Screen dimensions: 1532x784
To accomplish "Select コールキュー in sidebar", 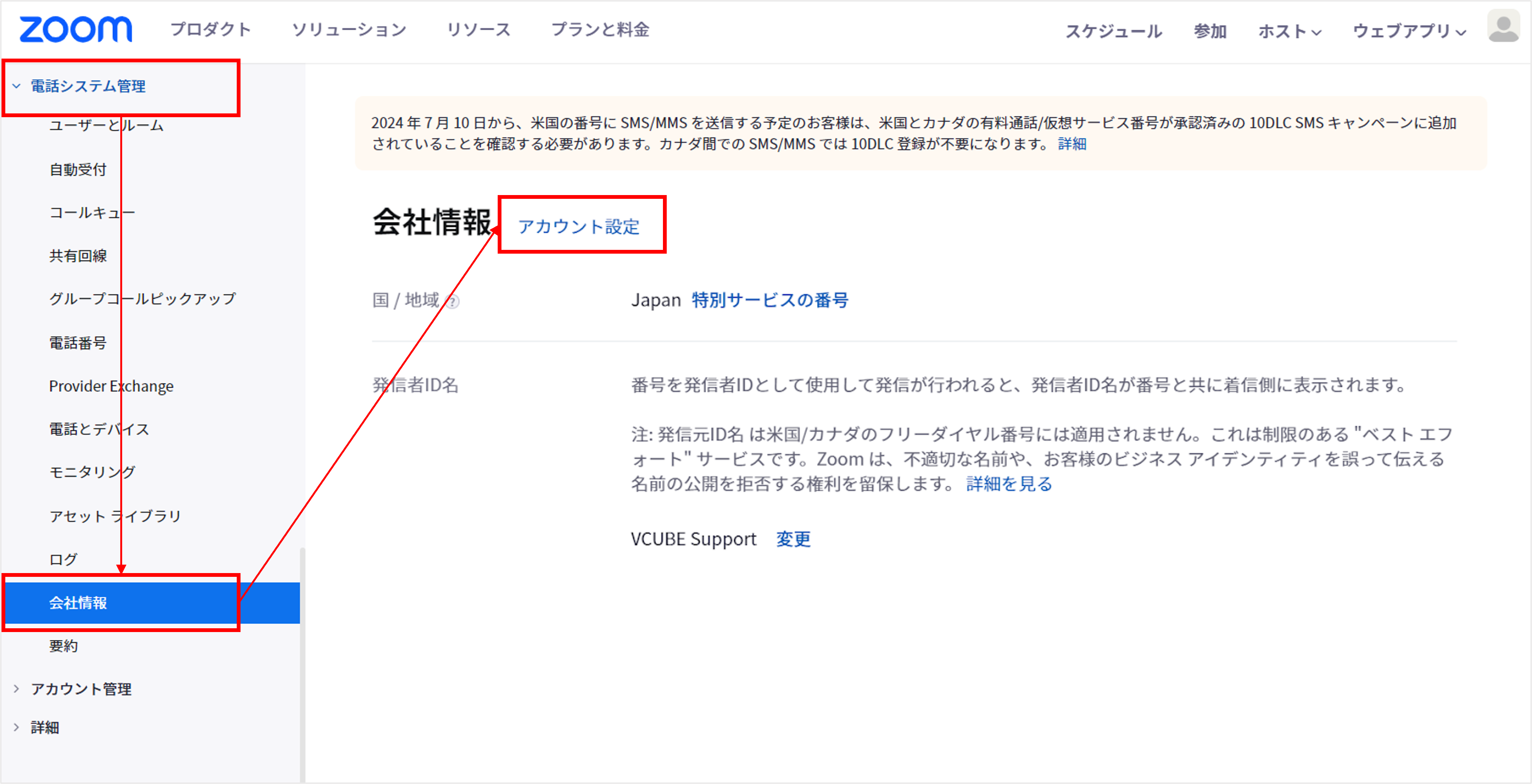I will coord(92,213).
